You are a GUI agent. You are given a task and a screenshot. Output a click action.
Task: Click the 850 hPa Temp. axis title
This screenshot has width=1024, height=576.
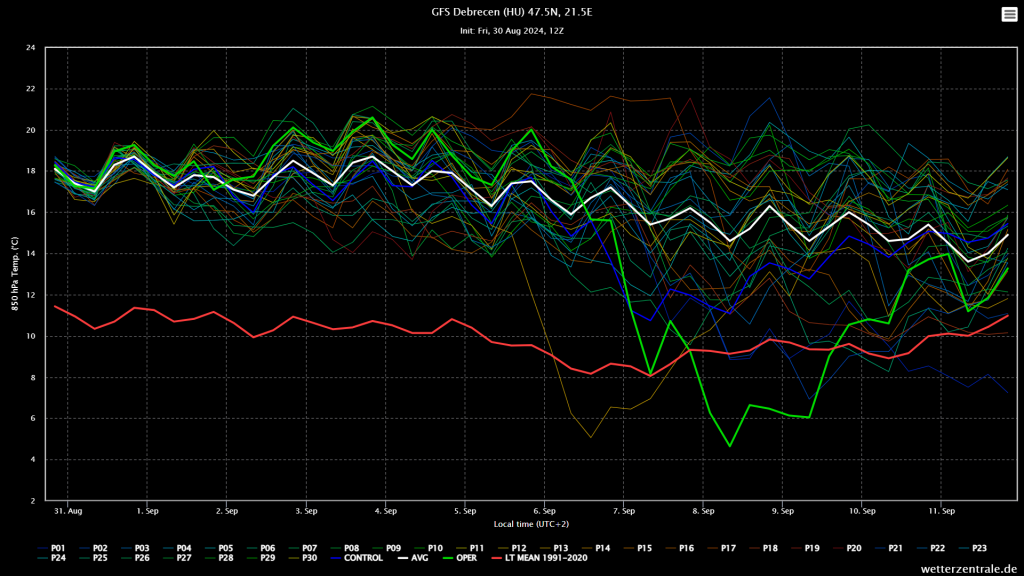click(15, 273)
